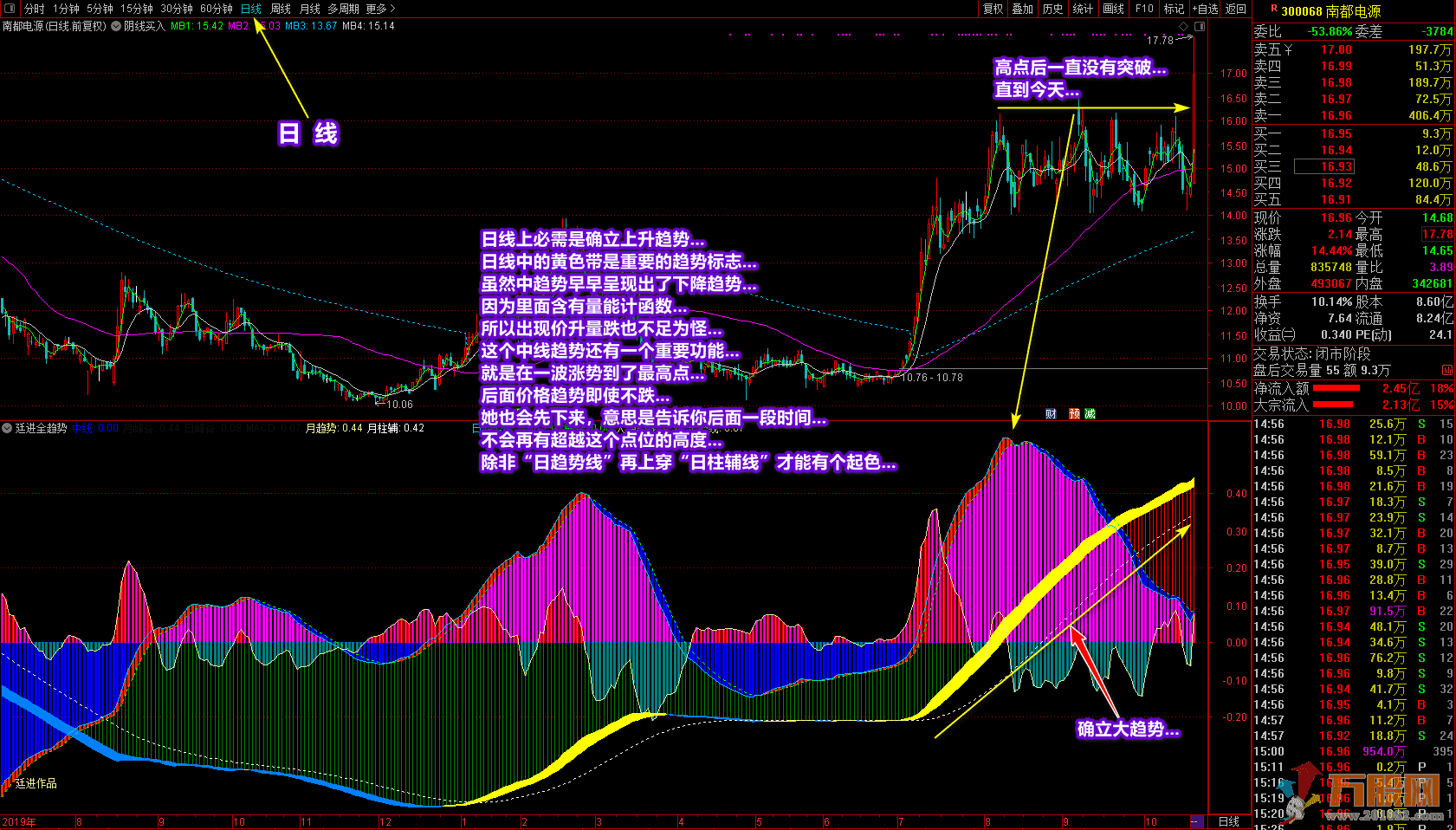Open the 廷进全趋势 indicator dropdown arrow
This screenshot has width=1456, height=830.
pyautogui.click(x=7, y=428)
